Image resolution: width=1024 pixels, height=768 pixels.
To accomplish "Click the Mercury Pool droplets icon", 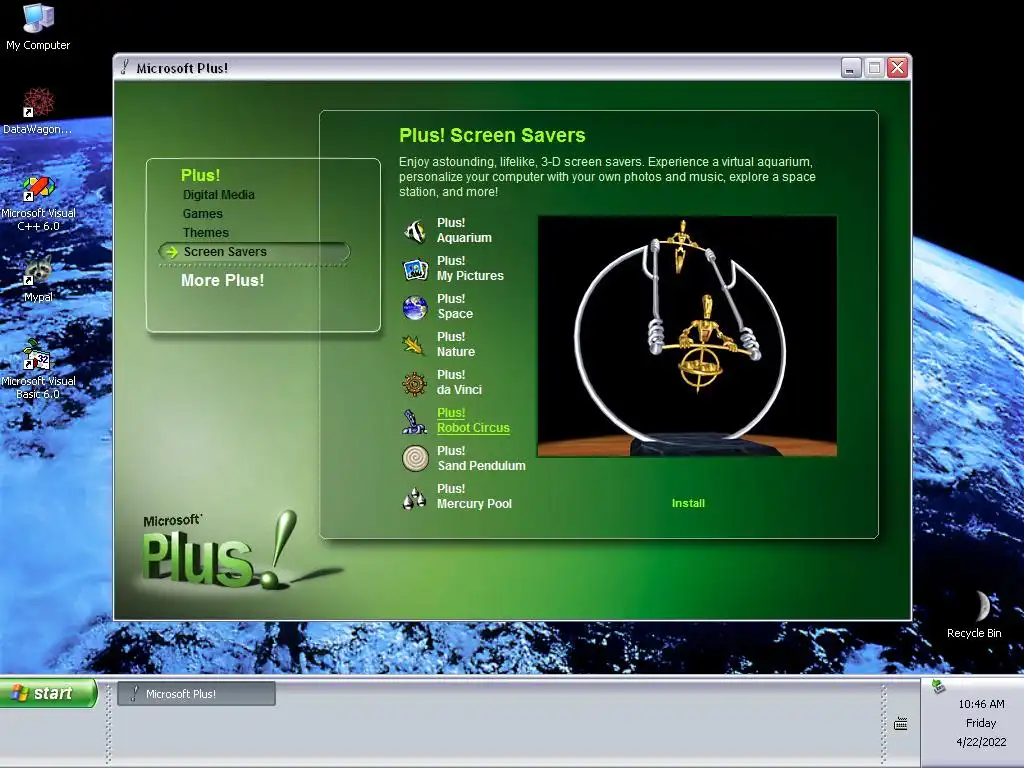I will pyautogui.click(x=415, y=497).
